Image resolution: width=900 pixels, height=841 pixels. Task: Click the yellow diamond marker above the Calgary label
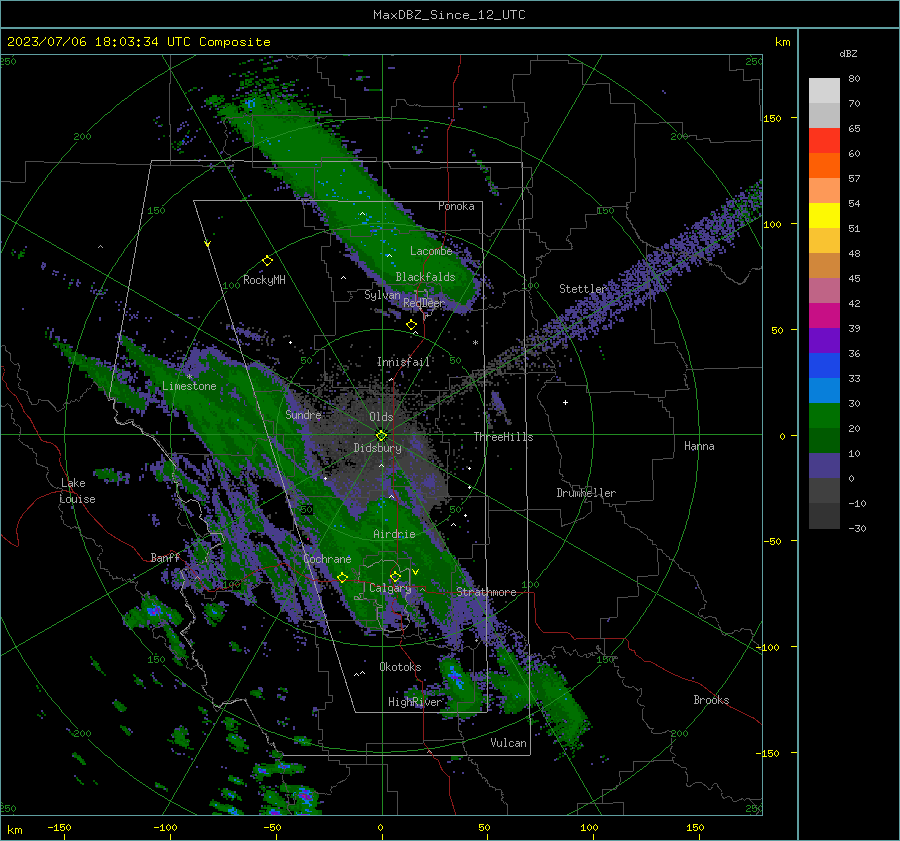pyautogui.click(x=395, y=576)
